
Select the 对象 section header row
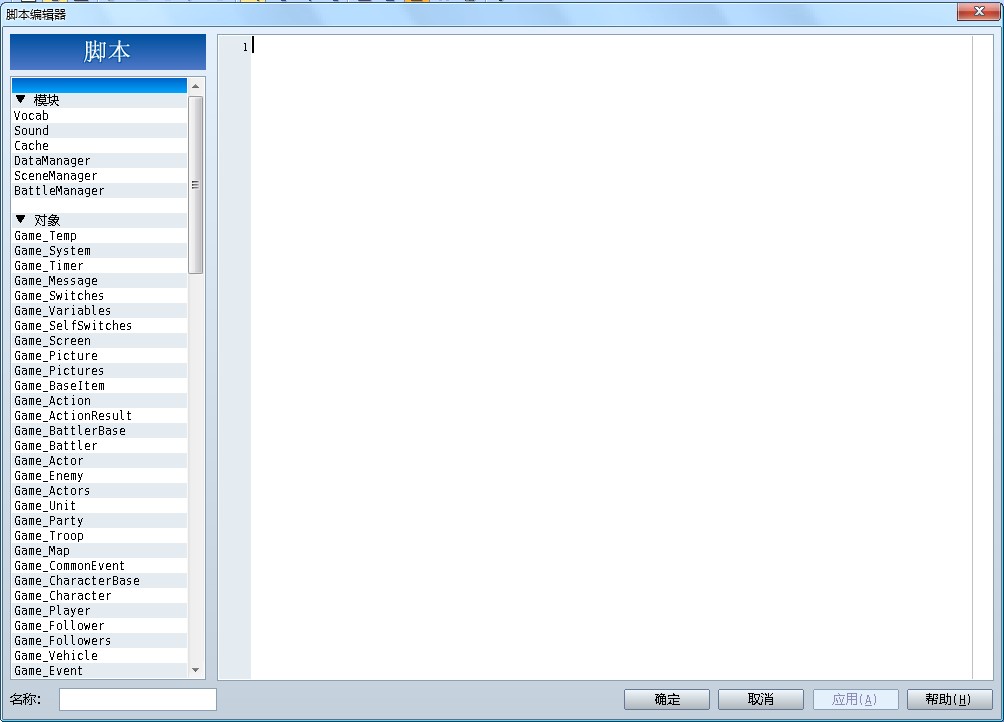click(100, 220)
